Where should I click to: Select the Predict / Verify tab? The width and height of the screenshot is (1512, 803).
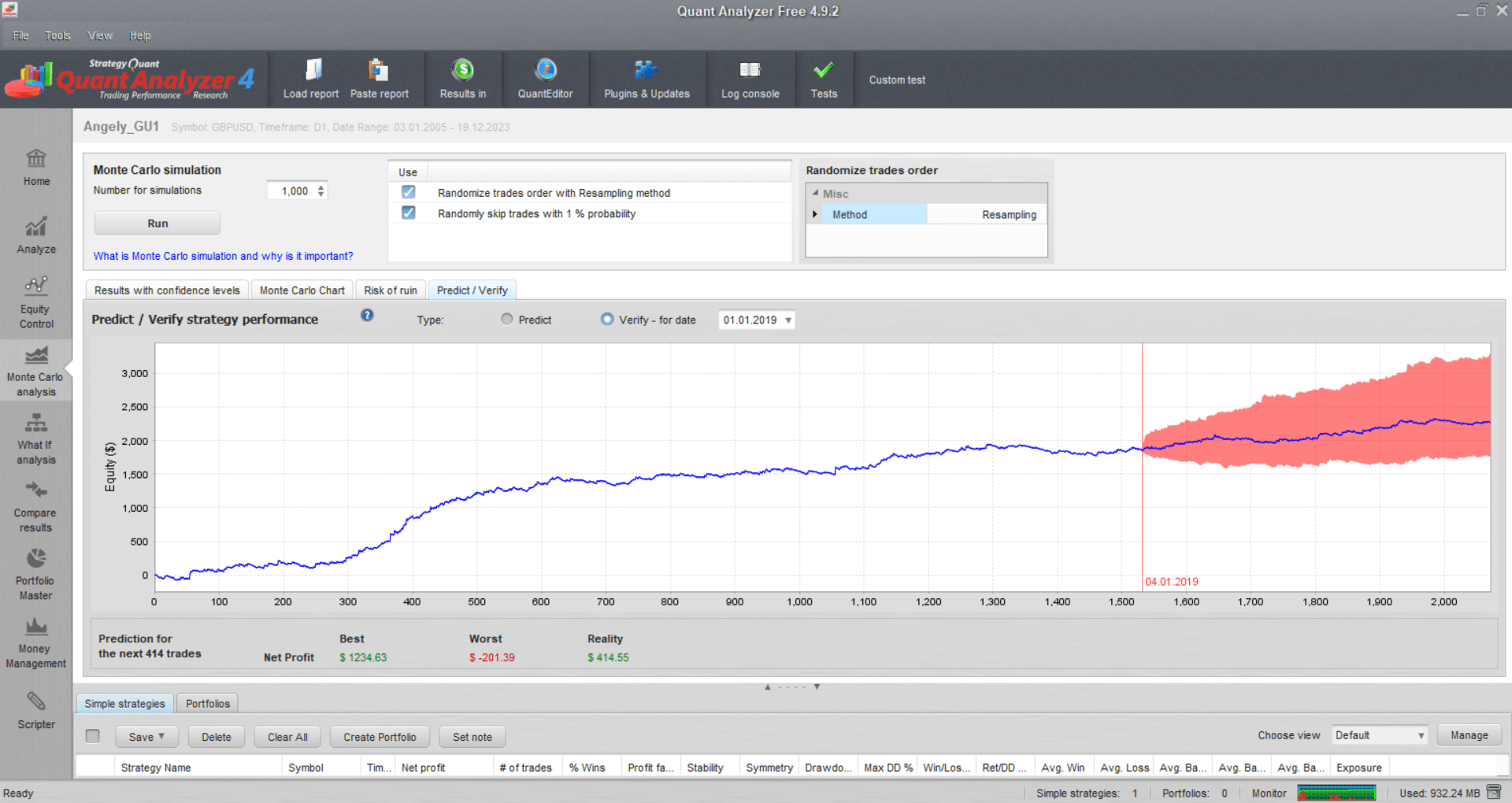pyautogui.click(x=472, y=290)
